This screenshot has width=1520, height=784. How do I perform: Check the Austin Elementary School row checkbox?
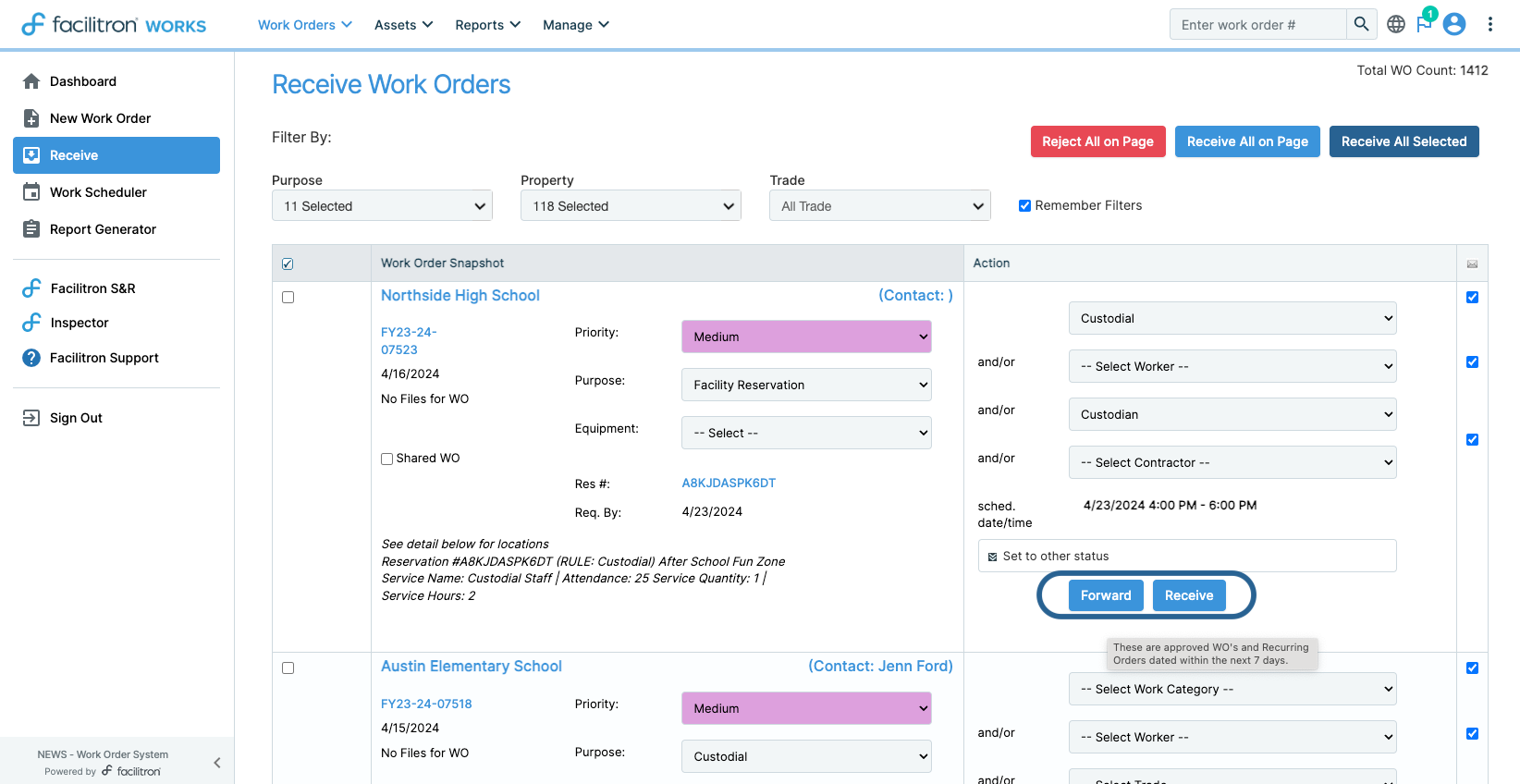288,668
